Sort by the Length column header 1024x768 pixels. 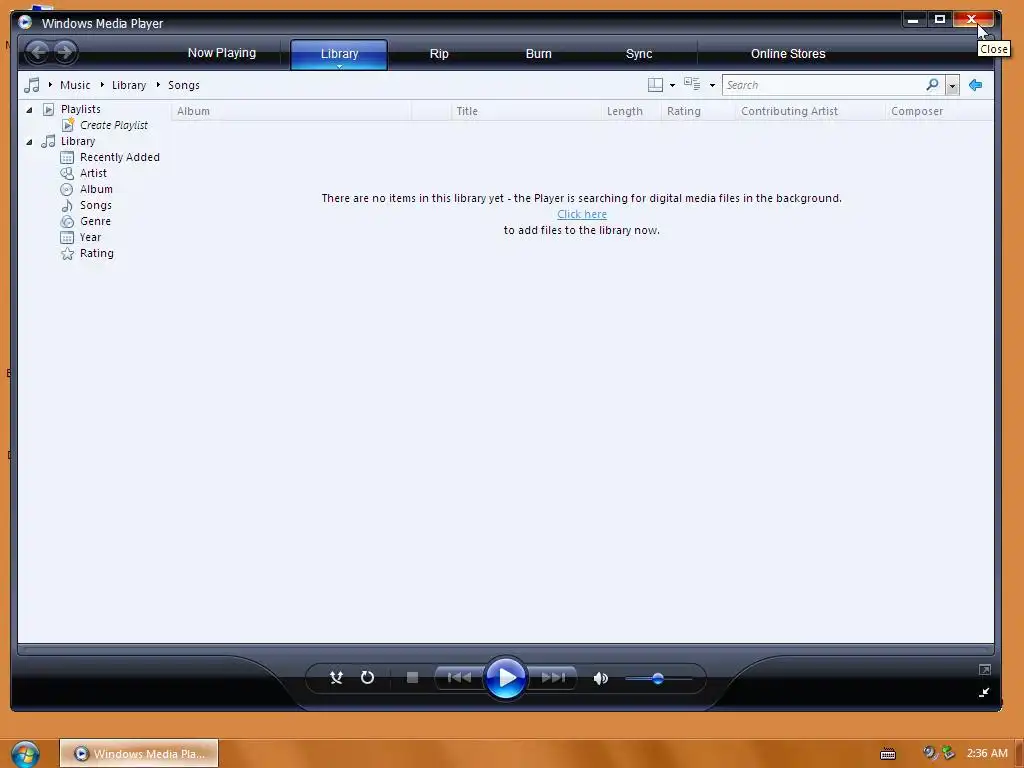tap(631, 111)
